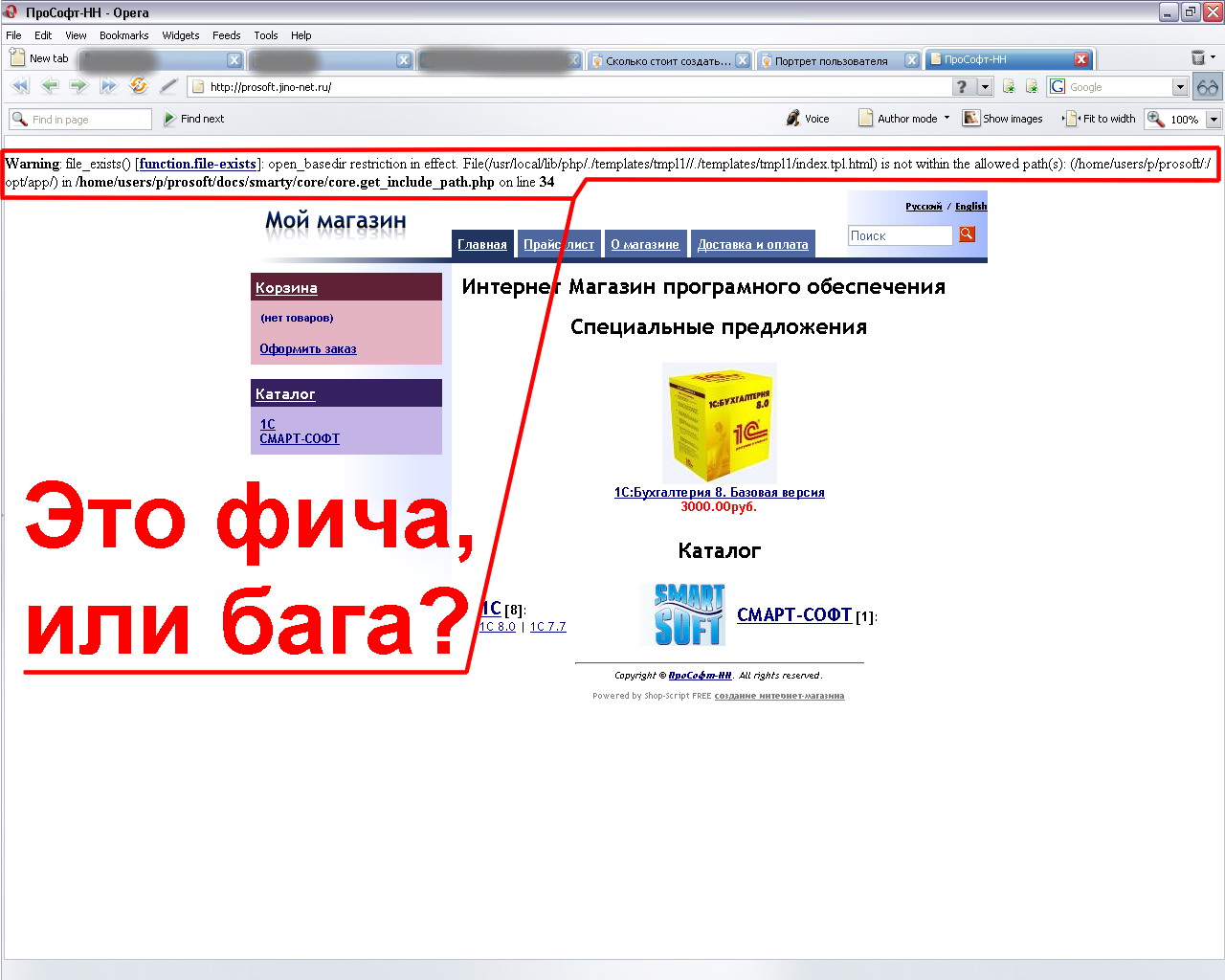1225x980 pixels.
Task: Open the О магазине page
Action: 645,244
